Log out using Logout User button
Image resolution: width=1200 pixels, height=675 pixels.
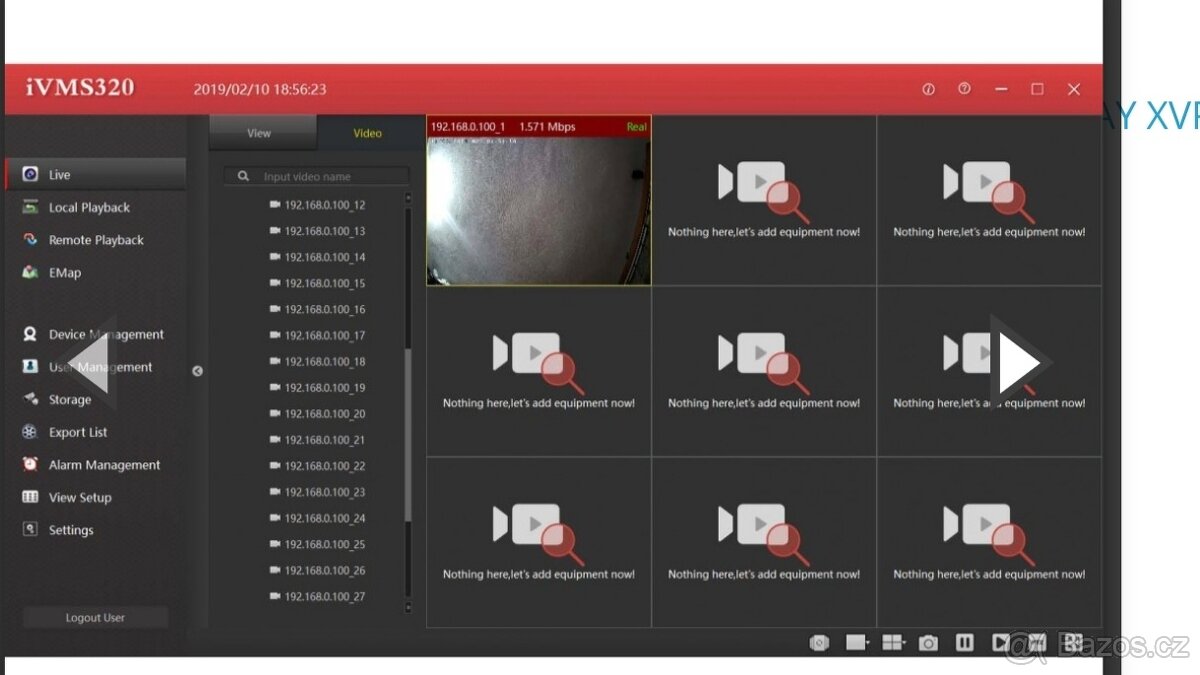95,618
